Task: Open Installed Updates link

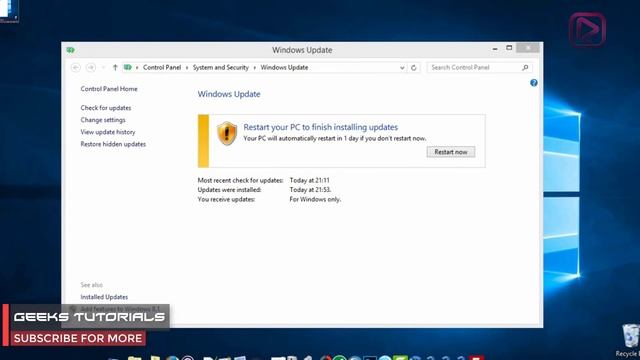Action: coord(104,297)
